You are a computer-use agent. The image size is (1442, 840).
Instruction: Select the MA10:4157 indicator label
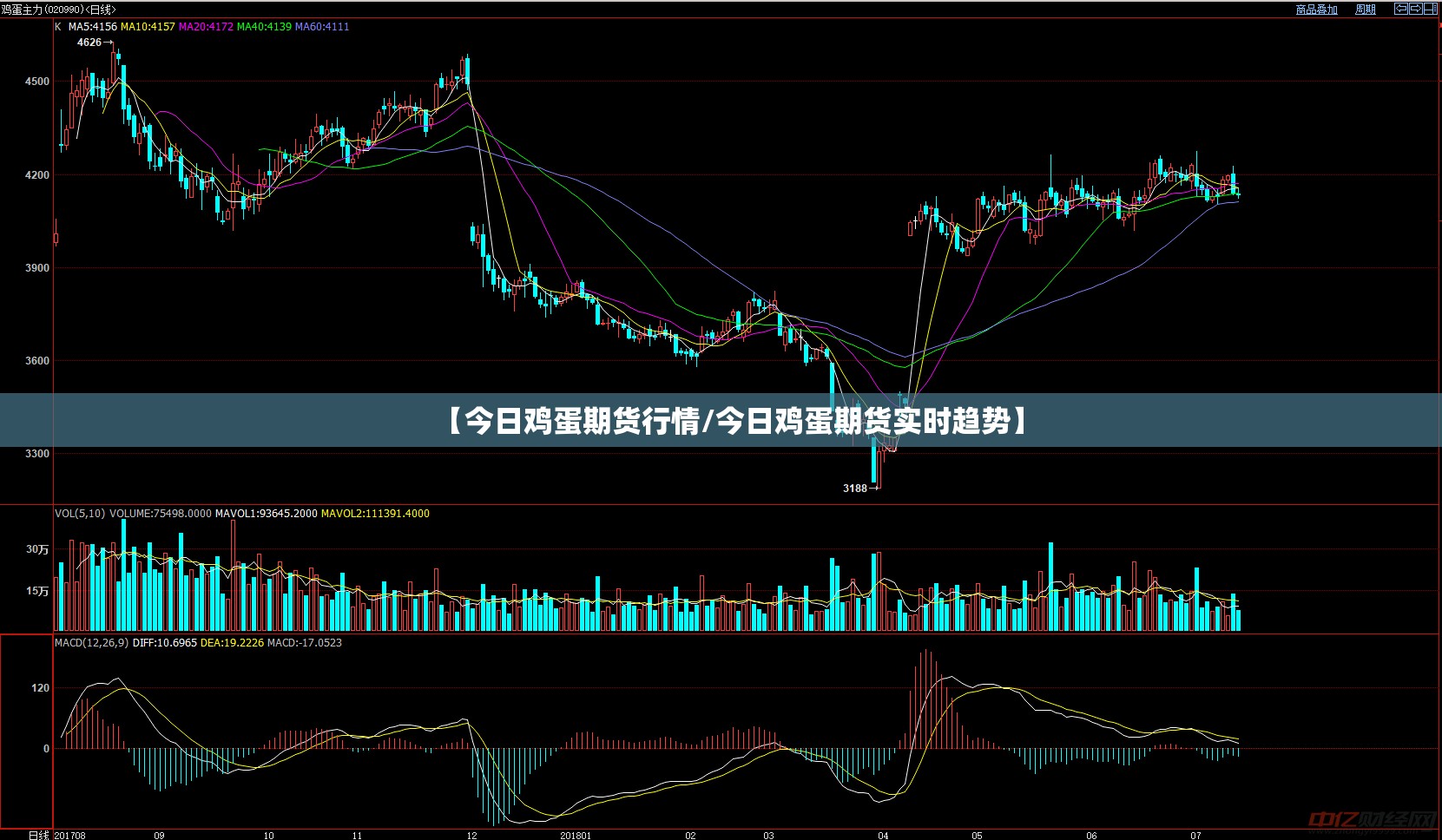click(x=148, y=27)
